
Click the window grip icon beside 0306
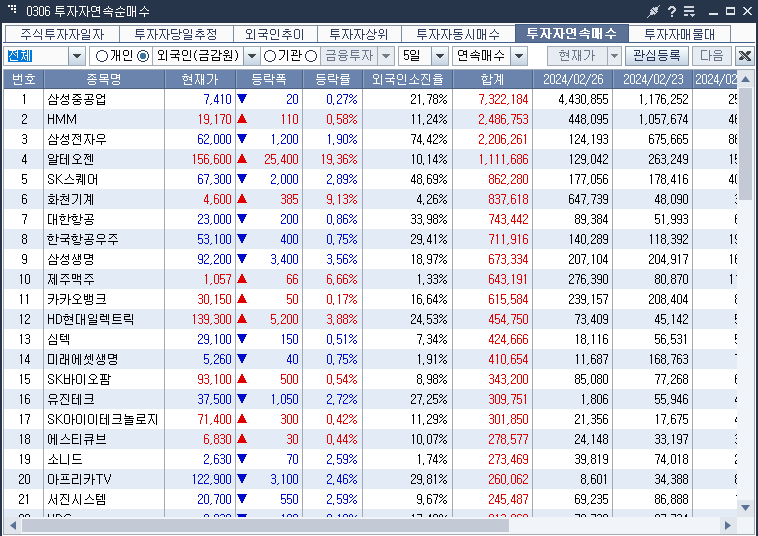tap(13, 9)
